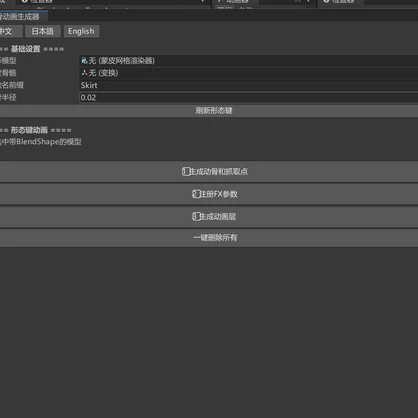The image size is (418, 418).
Task: Click the 一键删除所有 delete-all button
Action: (209, 238)
